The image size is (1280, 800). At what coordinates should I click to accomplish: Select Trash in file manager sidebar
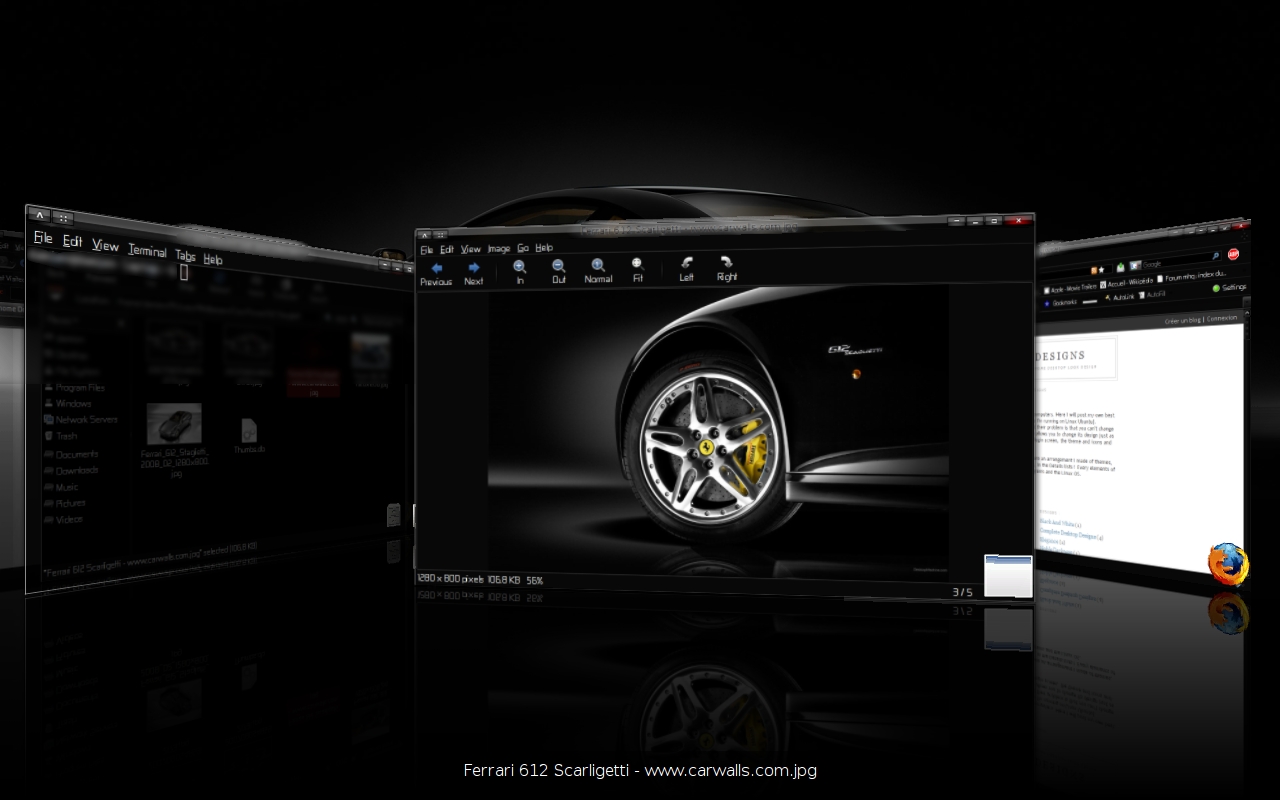[60, 436]
